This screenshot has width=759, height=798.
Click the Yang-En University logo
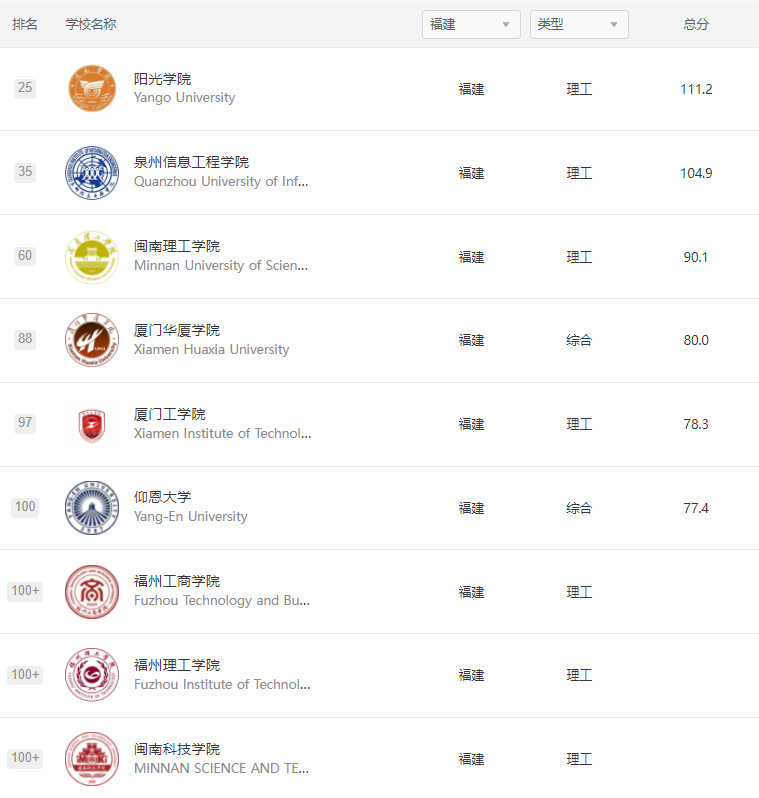click(92, 508)
